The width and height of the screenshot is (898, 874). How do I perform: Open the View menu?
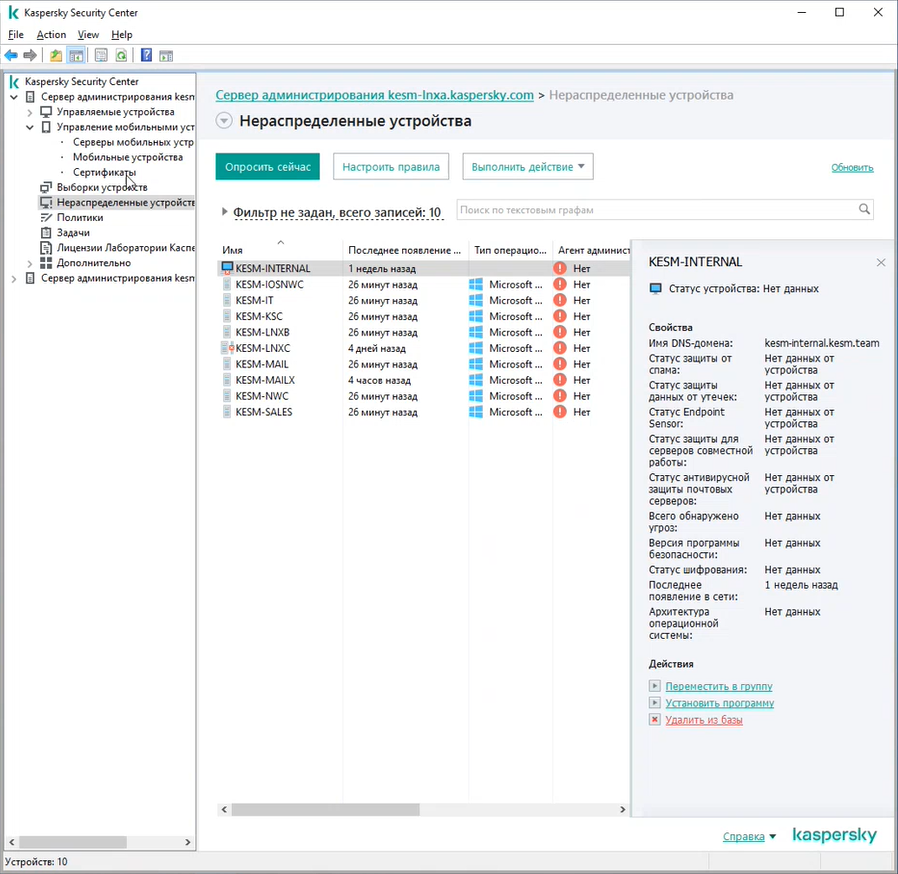pyautogui.click(x=88, y=35)
